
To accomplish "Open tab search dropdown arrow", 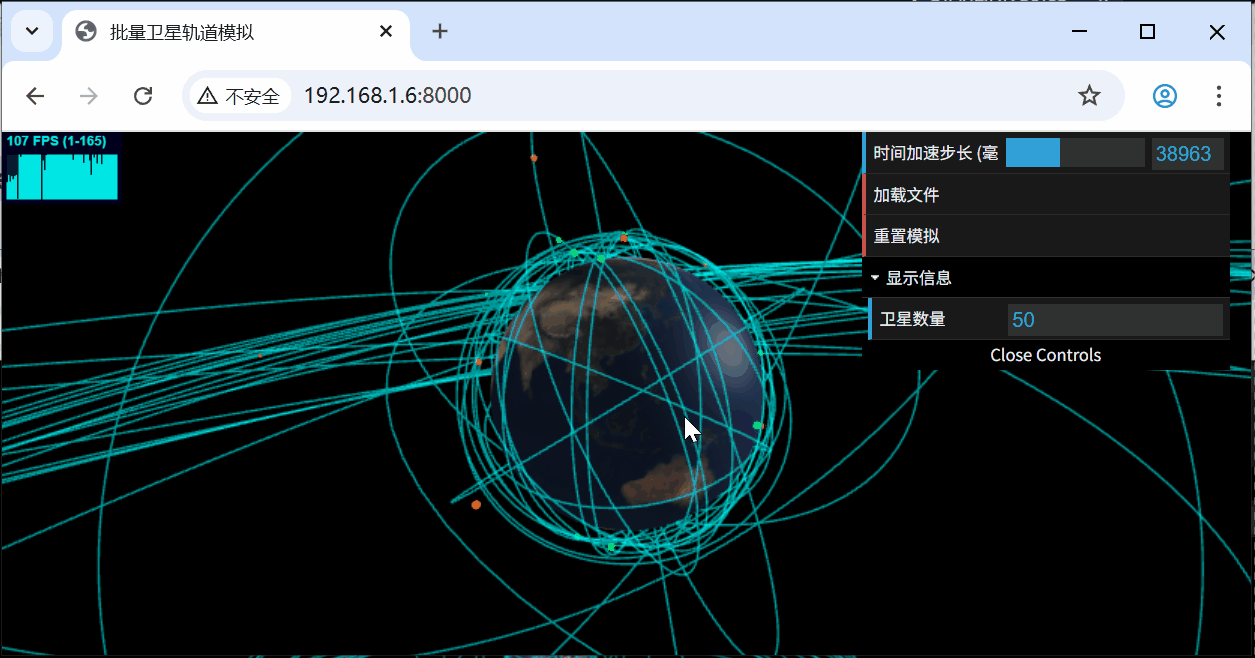I will [x=32, y=32].
